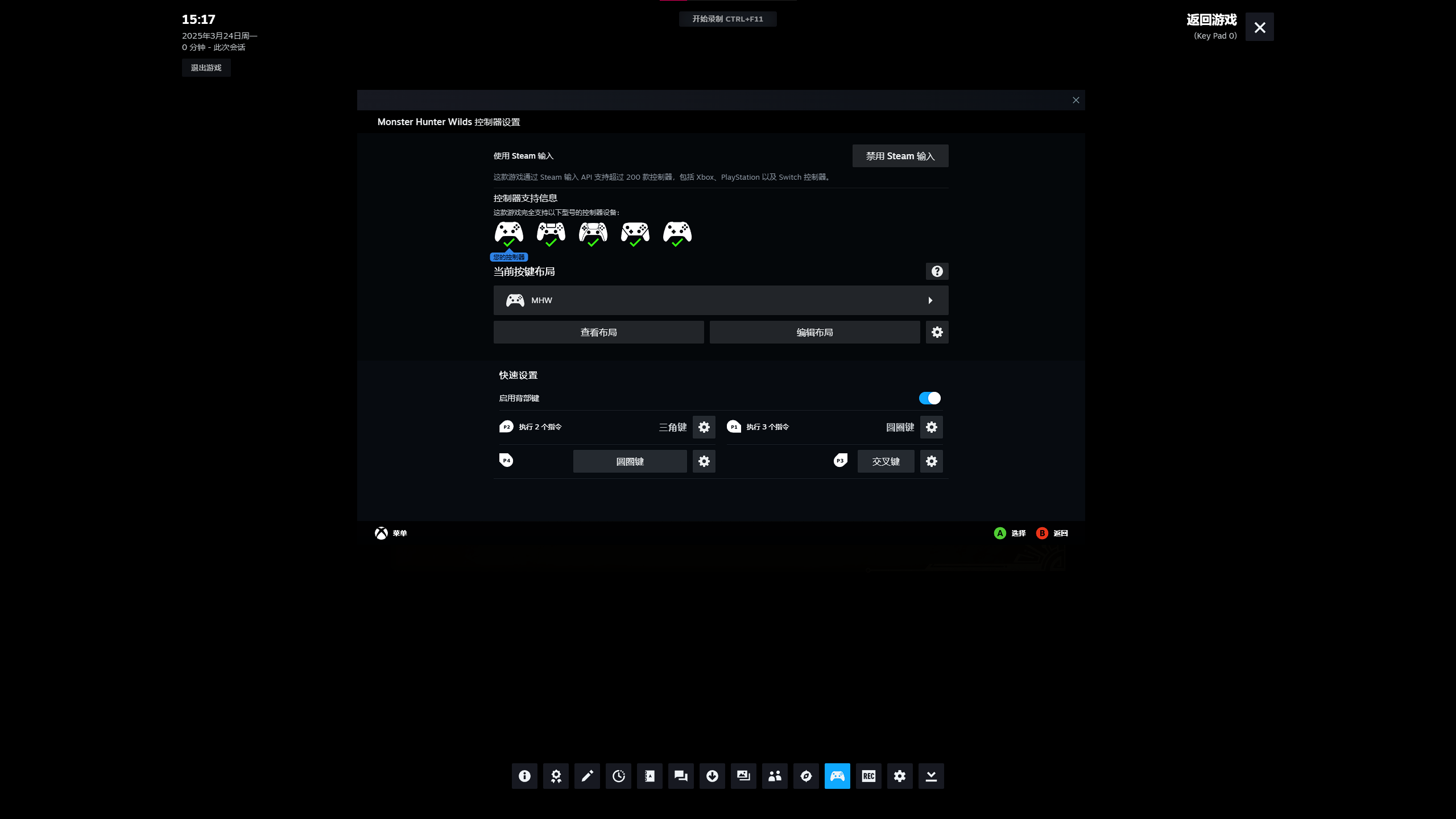Open the REC game recording icon

[868, 776]
